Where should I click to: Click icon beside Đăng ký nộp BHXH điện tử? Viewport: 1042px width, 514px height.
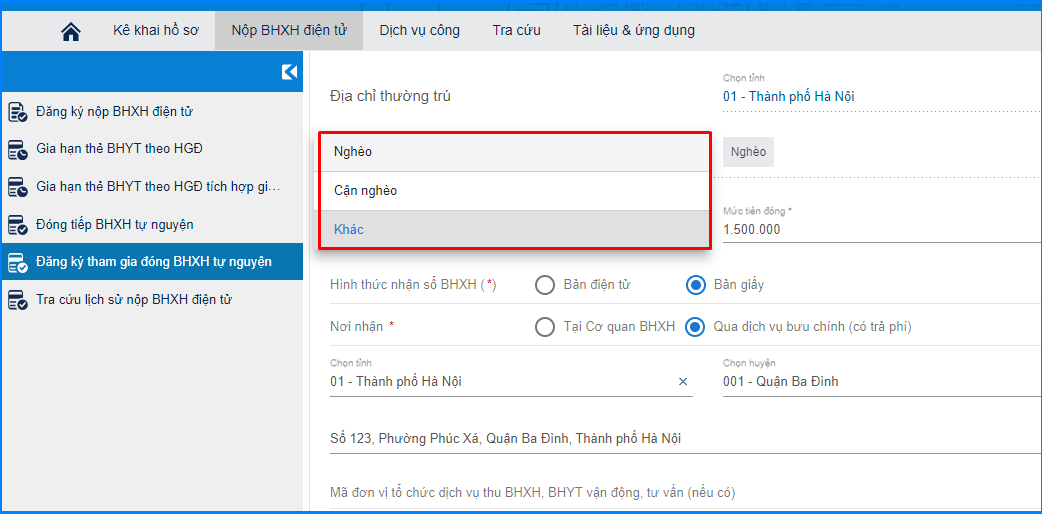tap(17, 112)
